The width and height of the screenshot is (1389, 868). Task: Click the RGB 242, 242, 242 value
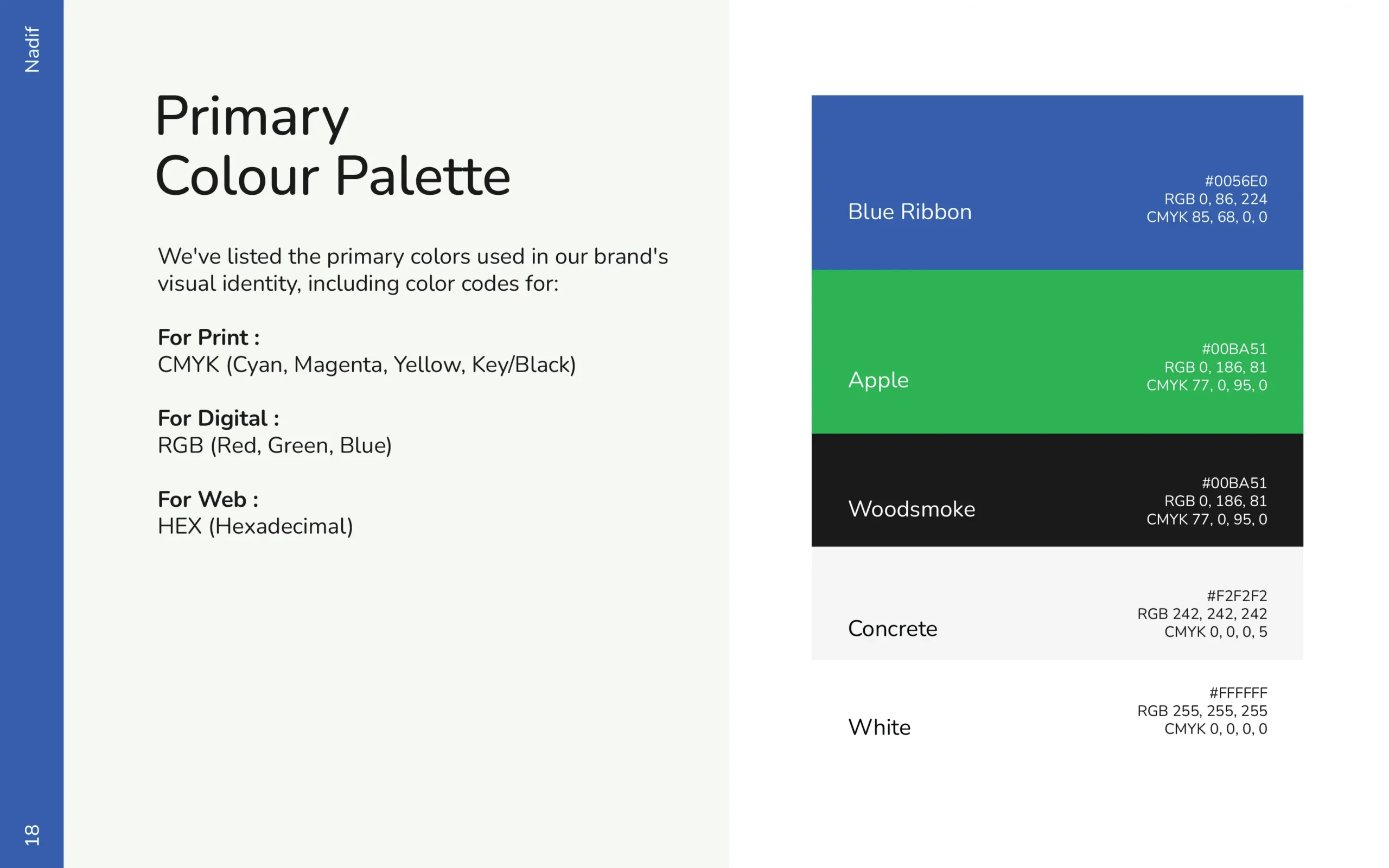pos(1201,614)
